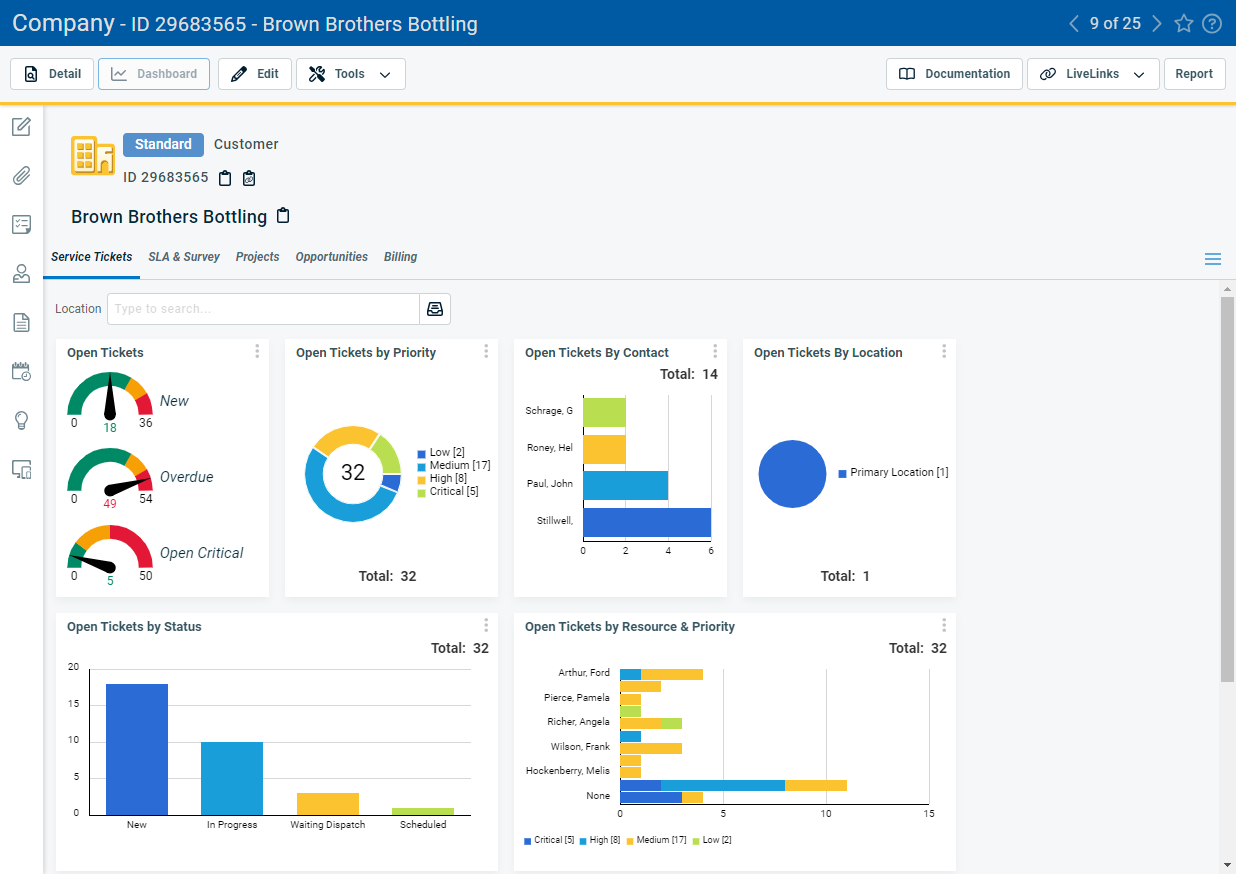Open the help question mark icon

1212,23
